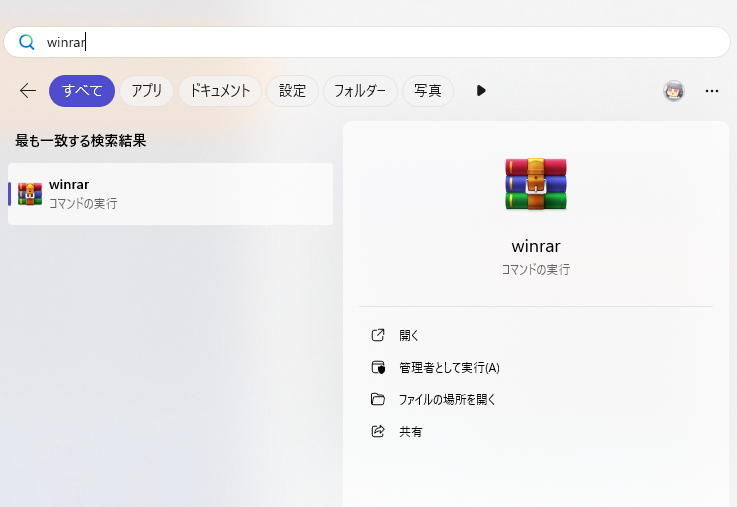Click the small winrar icon in results
This screenshot has width=737, height=507.
point(30,194)
